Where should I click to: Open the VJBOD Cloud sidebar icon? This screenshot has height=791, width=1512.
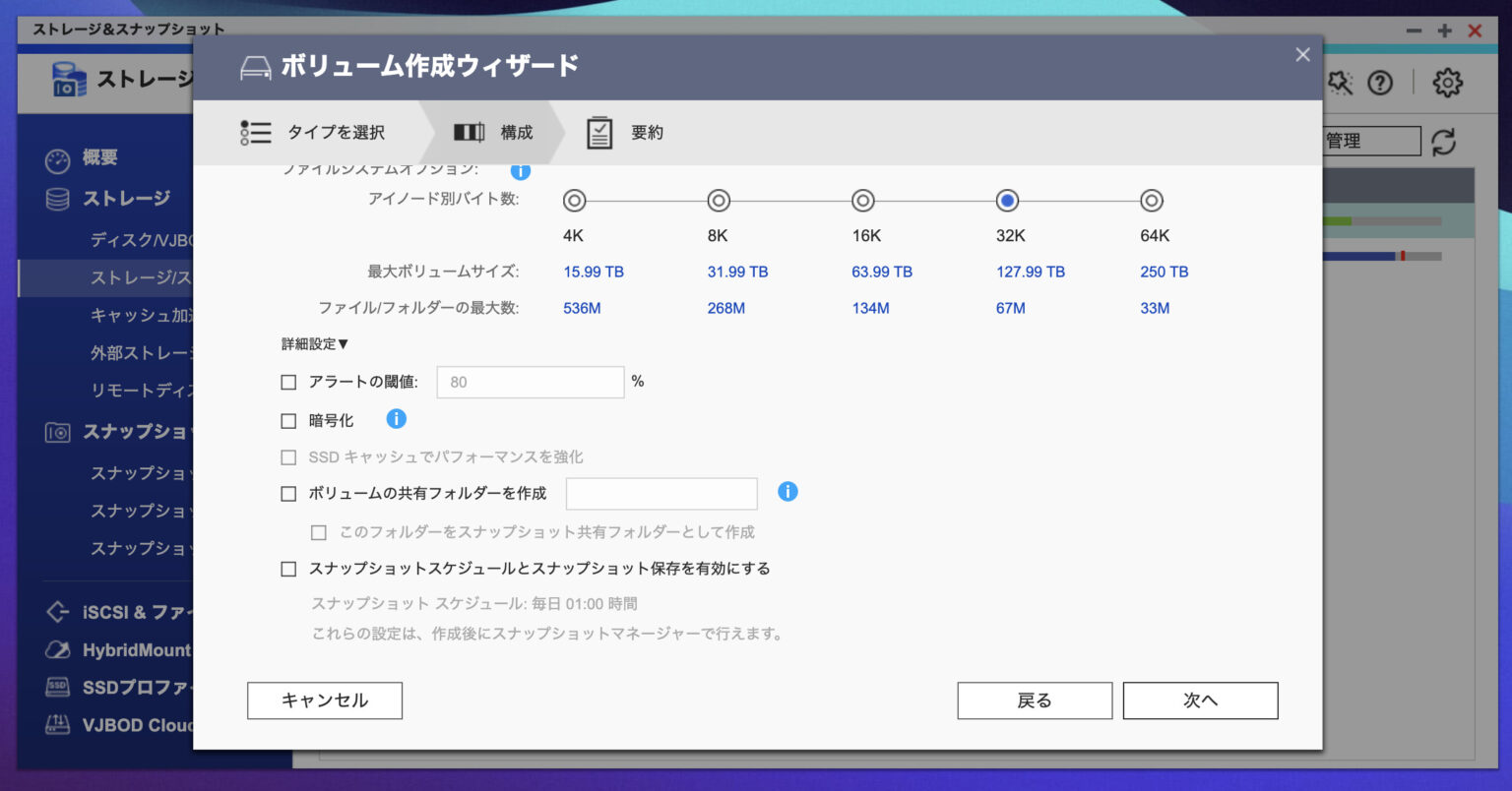[x=57, y=725]
